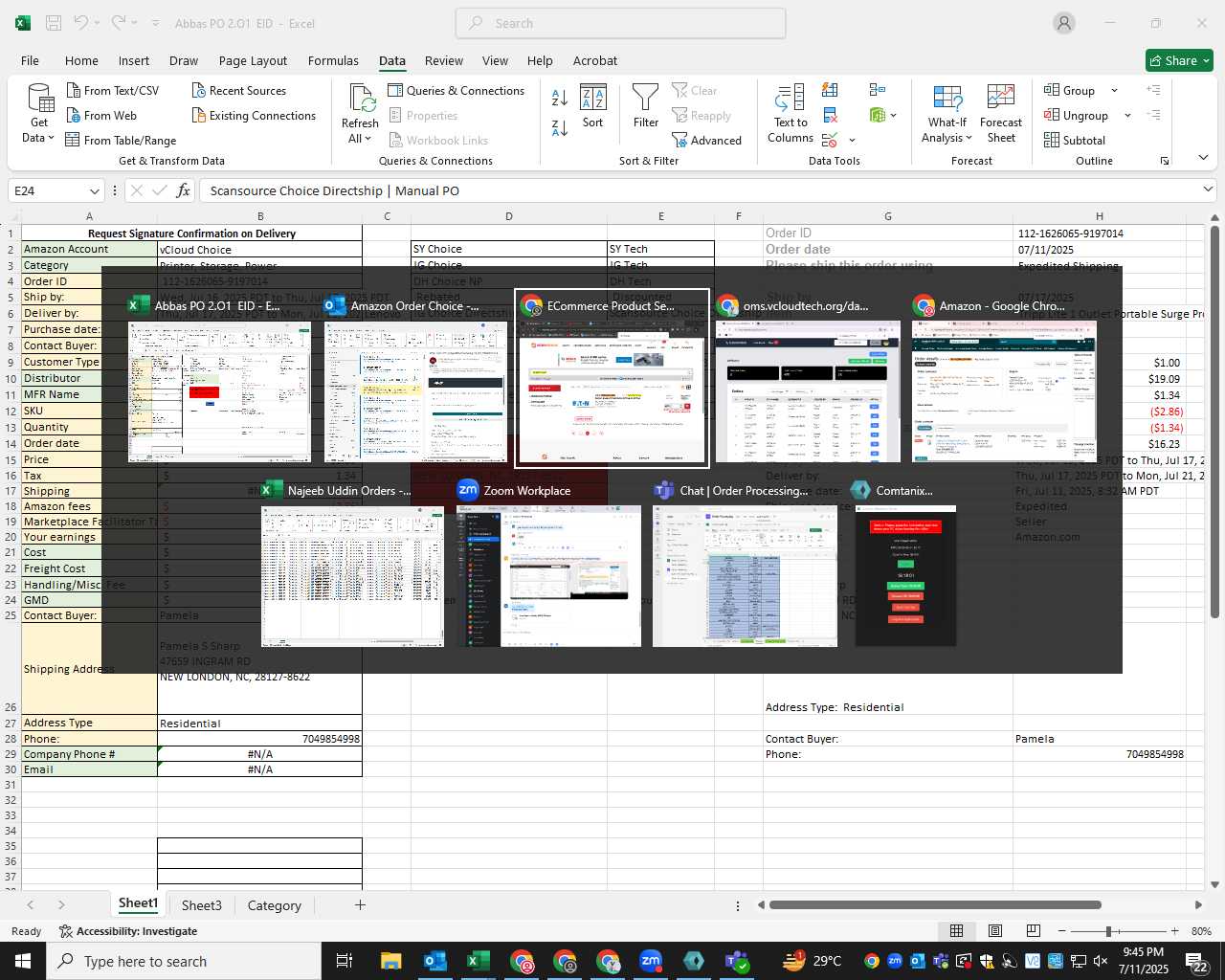Switch to Zoom Workplace window thumbnail
The image size is (1225, 980).
tap(549, 564)
